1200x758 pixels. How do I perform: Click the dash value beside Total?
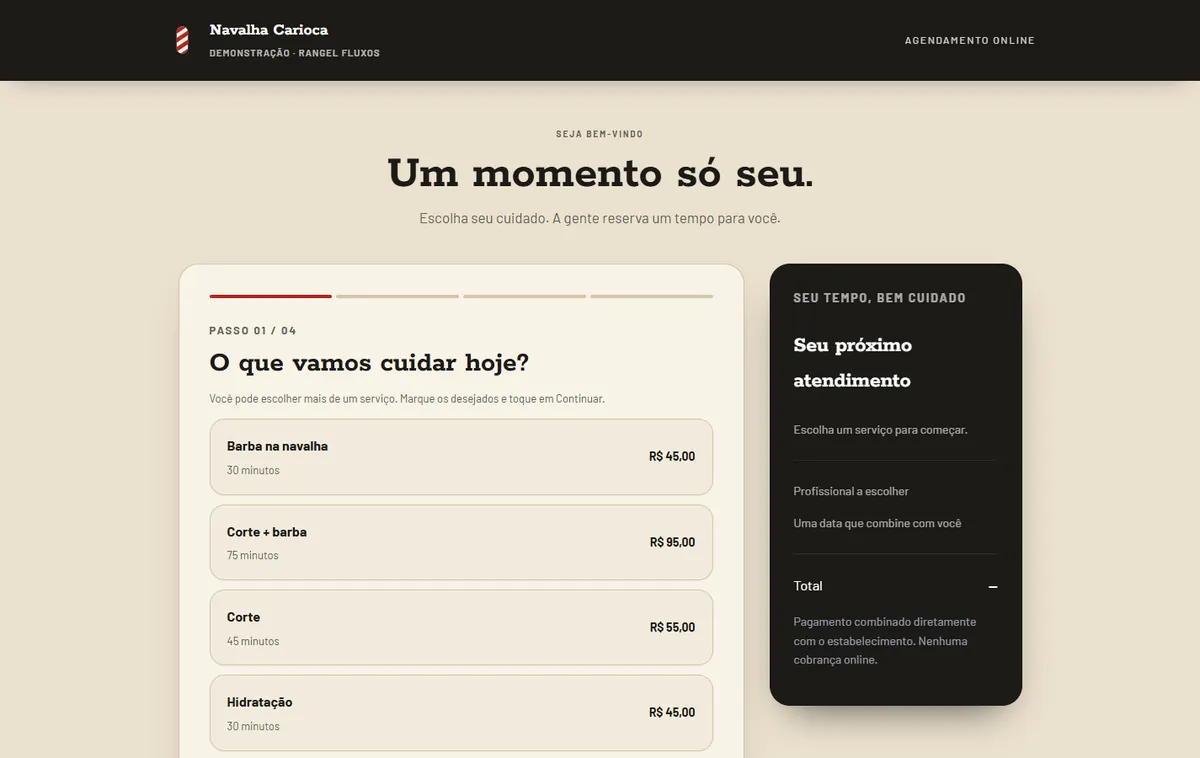click(x=992, y=587)
